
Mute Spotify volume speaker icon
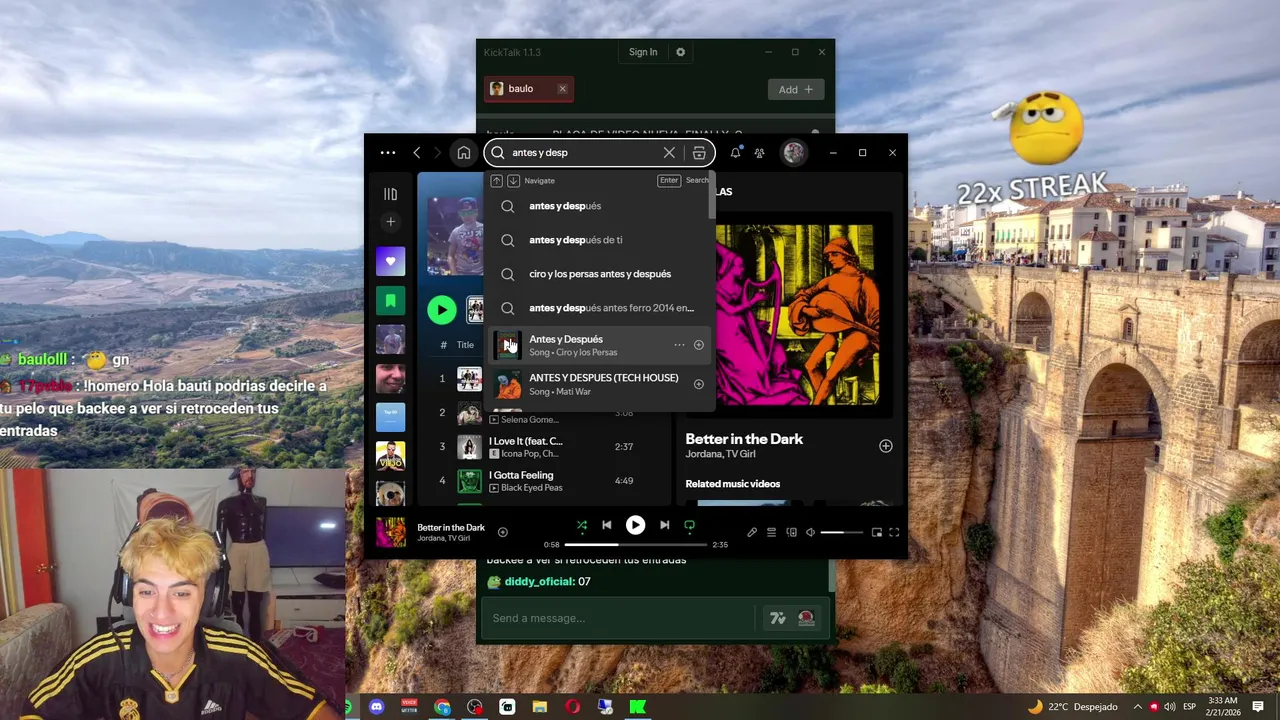coord(810,533)
